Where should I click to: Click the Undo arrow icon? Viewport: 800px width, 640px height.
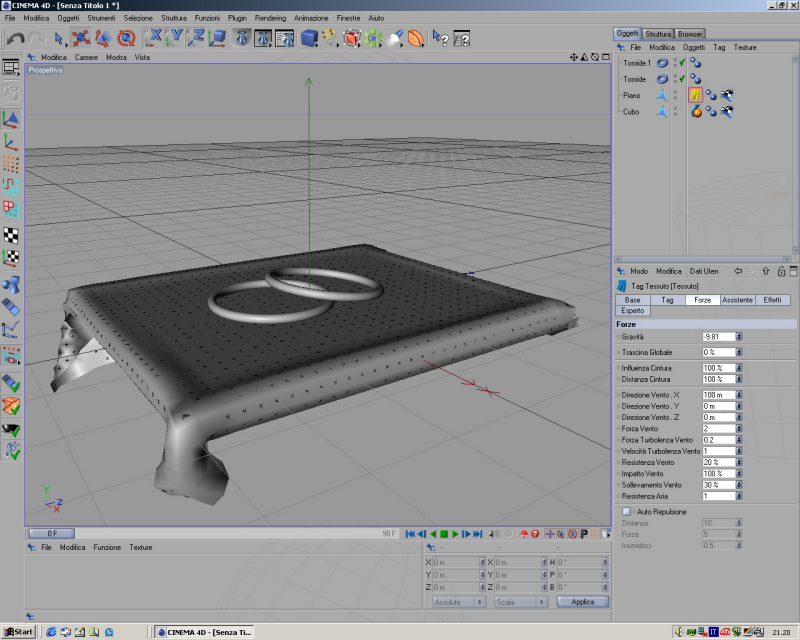coord(15,39)
